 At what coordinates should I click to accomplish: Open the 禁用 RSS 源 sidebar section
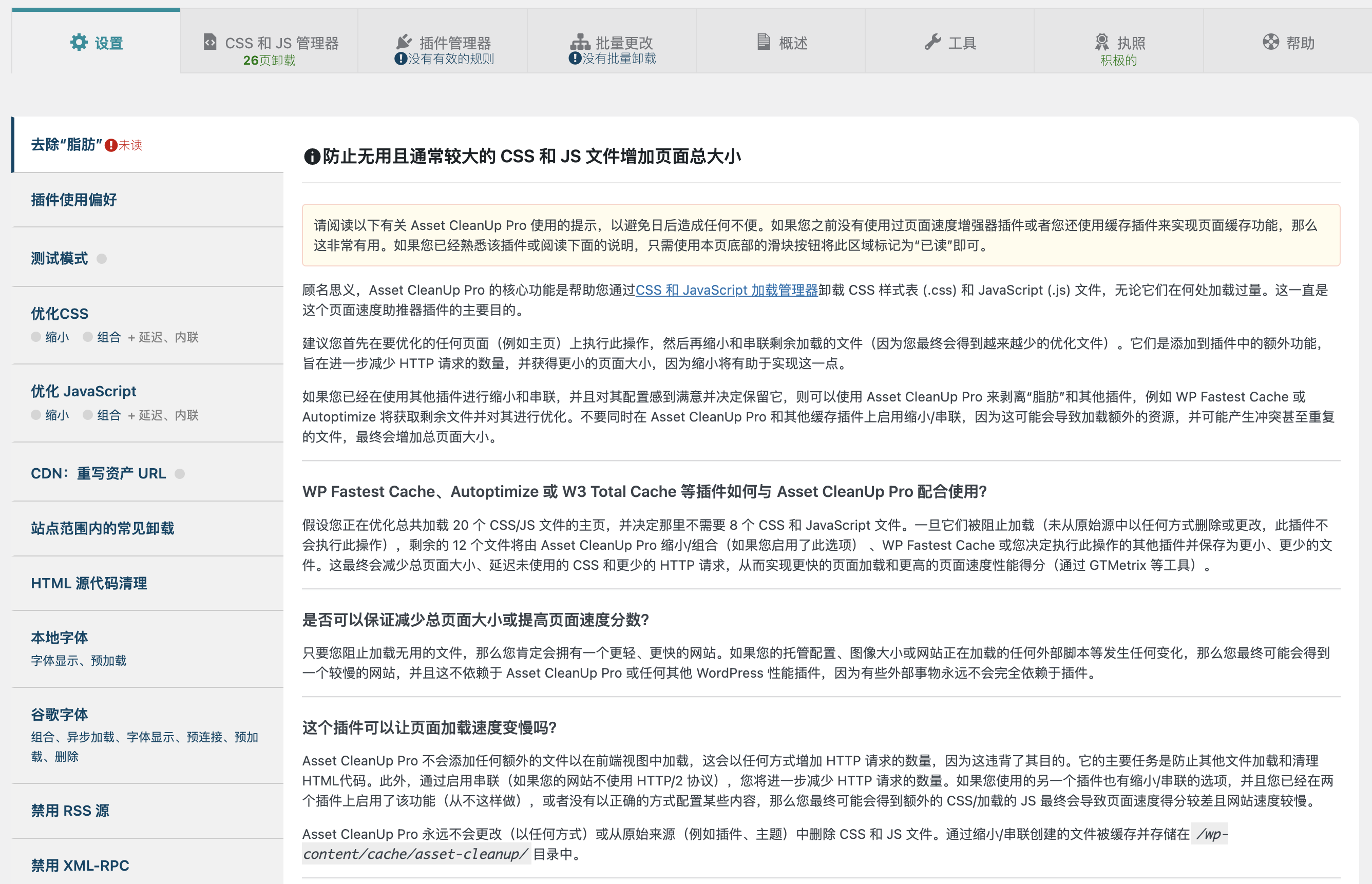click(148, 811)
